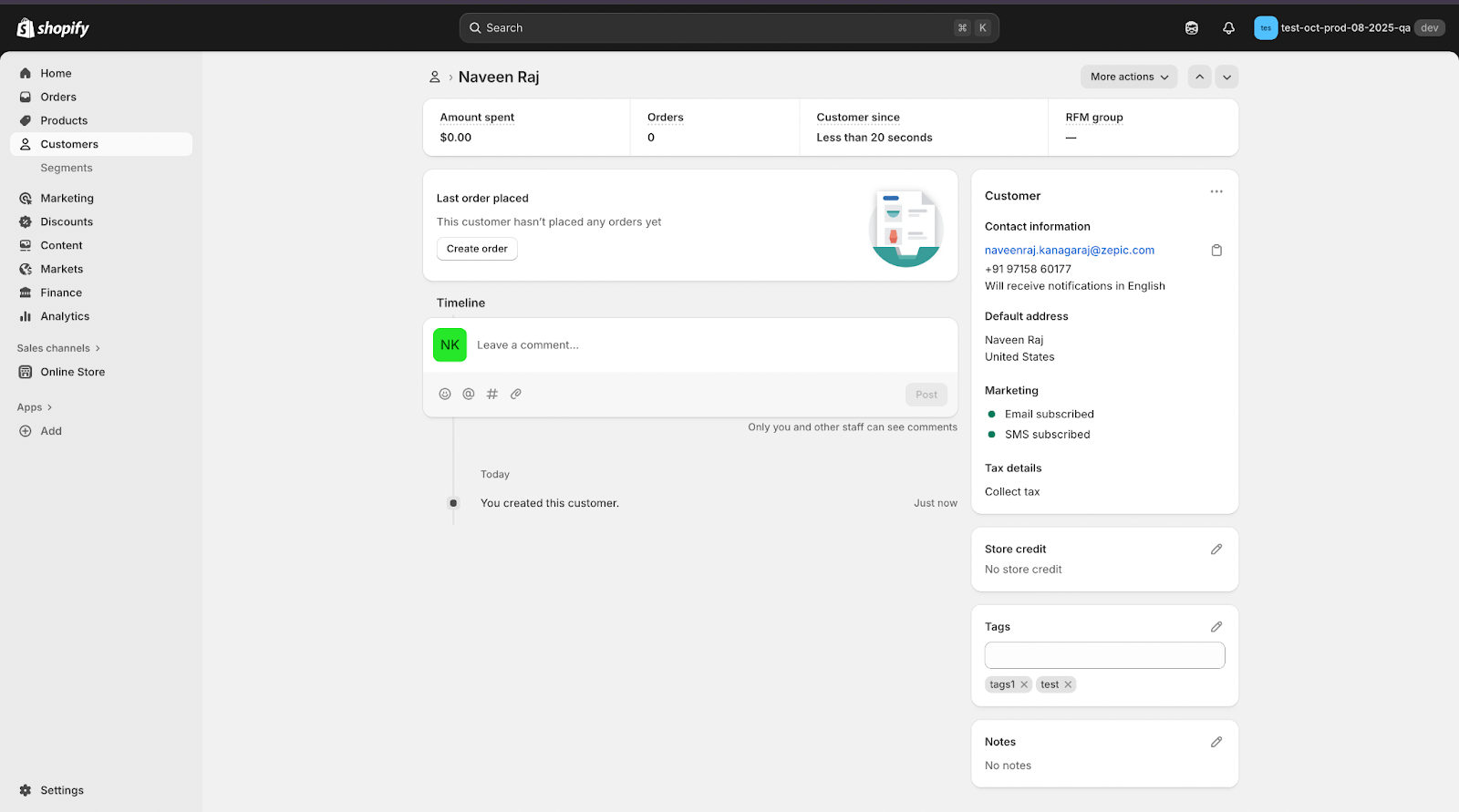
Task: Click the mention staff icon
Action: (x=469, y=395)
